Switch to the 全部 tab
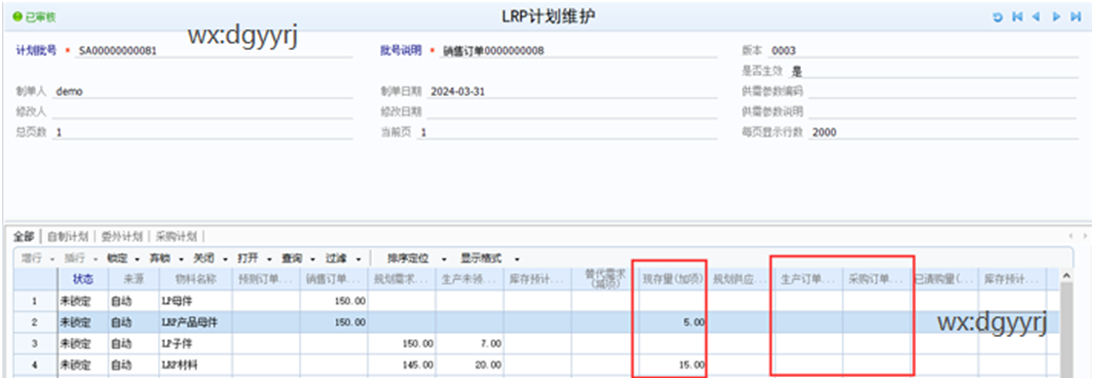1094x380 pixels. click(x=24, y=236)
